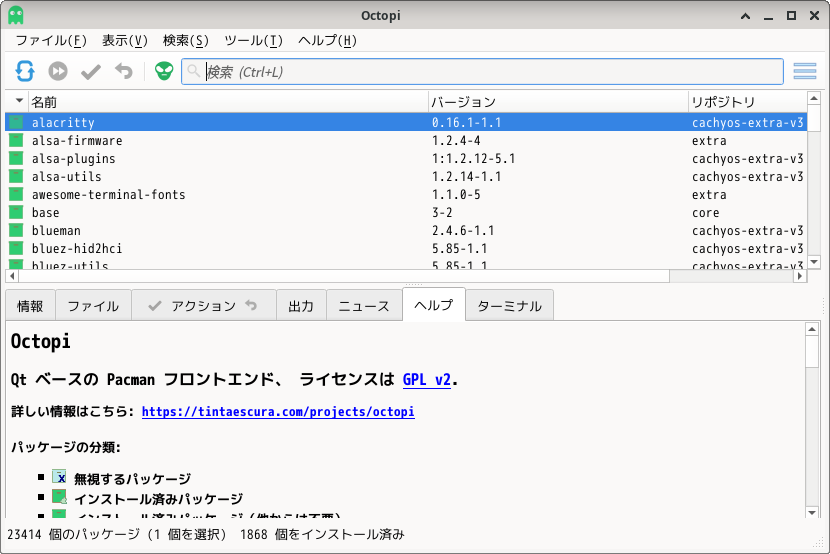Viewport: 830px width, 554px height.
Task: Click help pane scrollbar up arrow
Action: tap(812, 329)
